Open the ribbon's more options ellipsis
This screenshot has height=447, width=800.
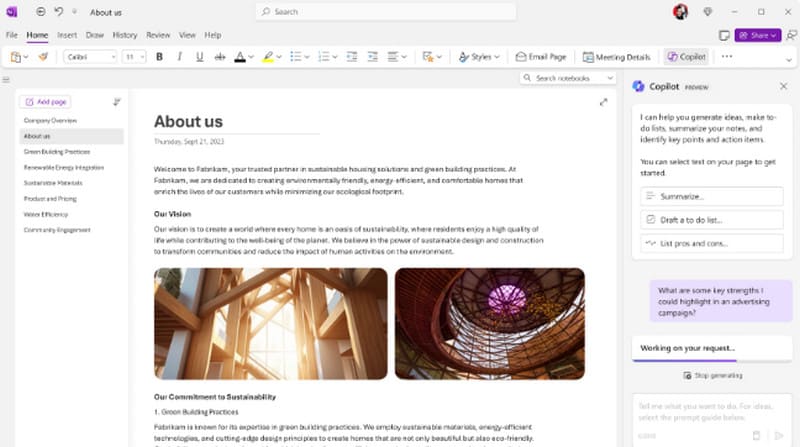pos(727,57)
